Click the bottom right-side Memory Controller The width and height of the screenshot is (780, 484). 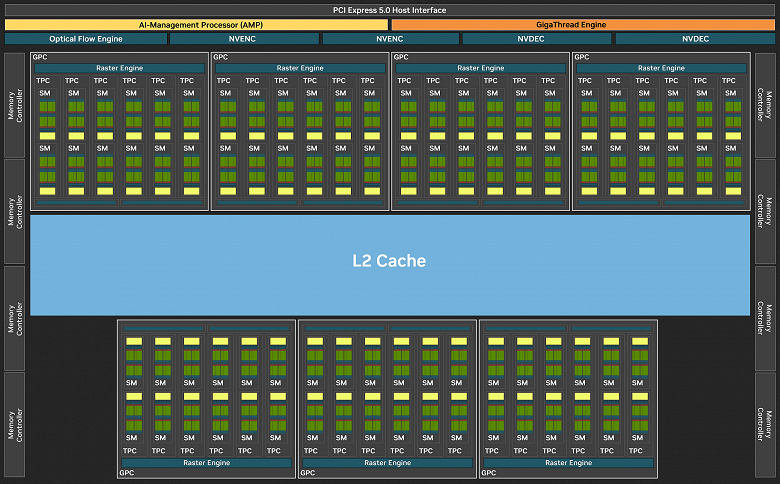[x=765, y=425]
